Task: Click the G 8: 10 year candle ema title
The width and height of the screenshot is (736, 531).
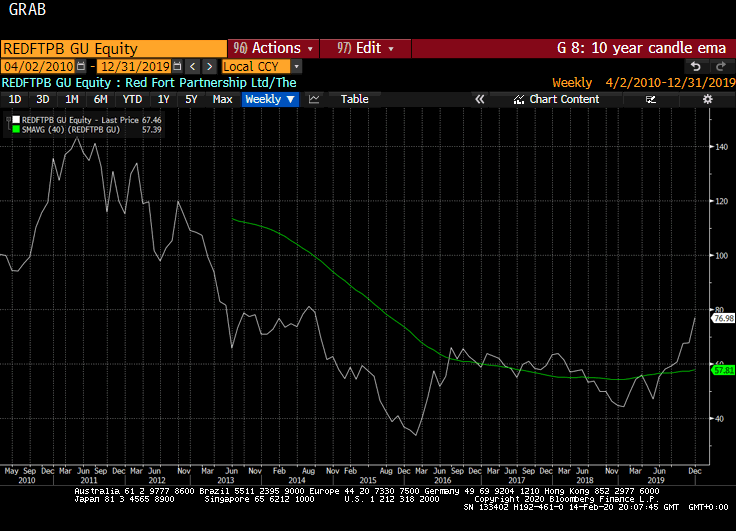Action: pos(641,48)
